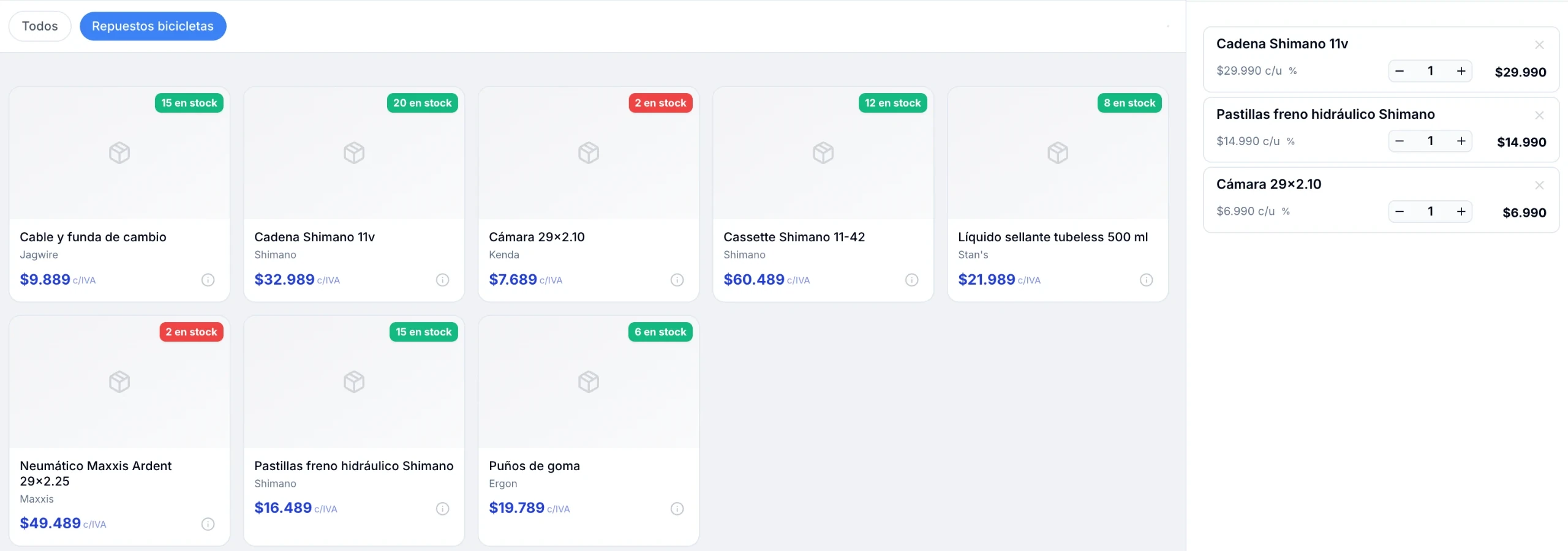This screenshot has height=551, width=1568.
Task: Select the Todos category filter
Action: pos(40,26)
